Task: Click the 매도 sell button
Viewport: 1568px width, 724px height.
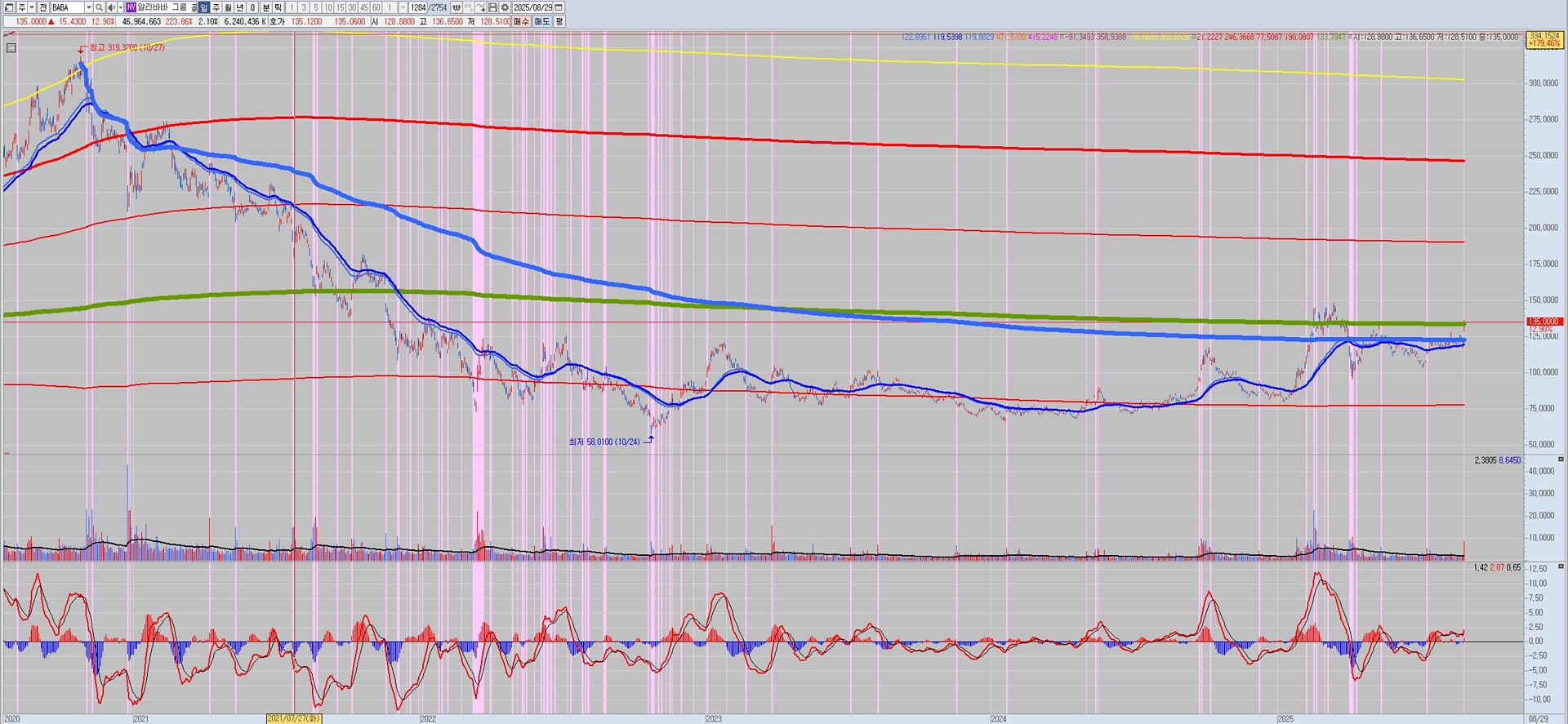Action: click(542, 21)
